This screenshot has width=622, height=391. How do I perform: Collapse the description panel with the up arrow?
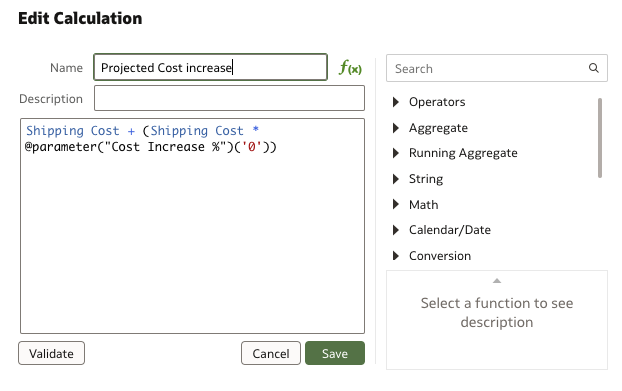click(497, 281)
